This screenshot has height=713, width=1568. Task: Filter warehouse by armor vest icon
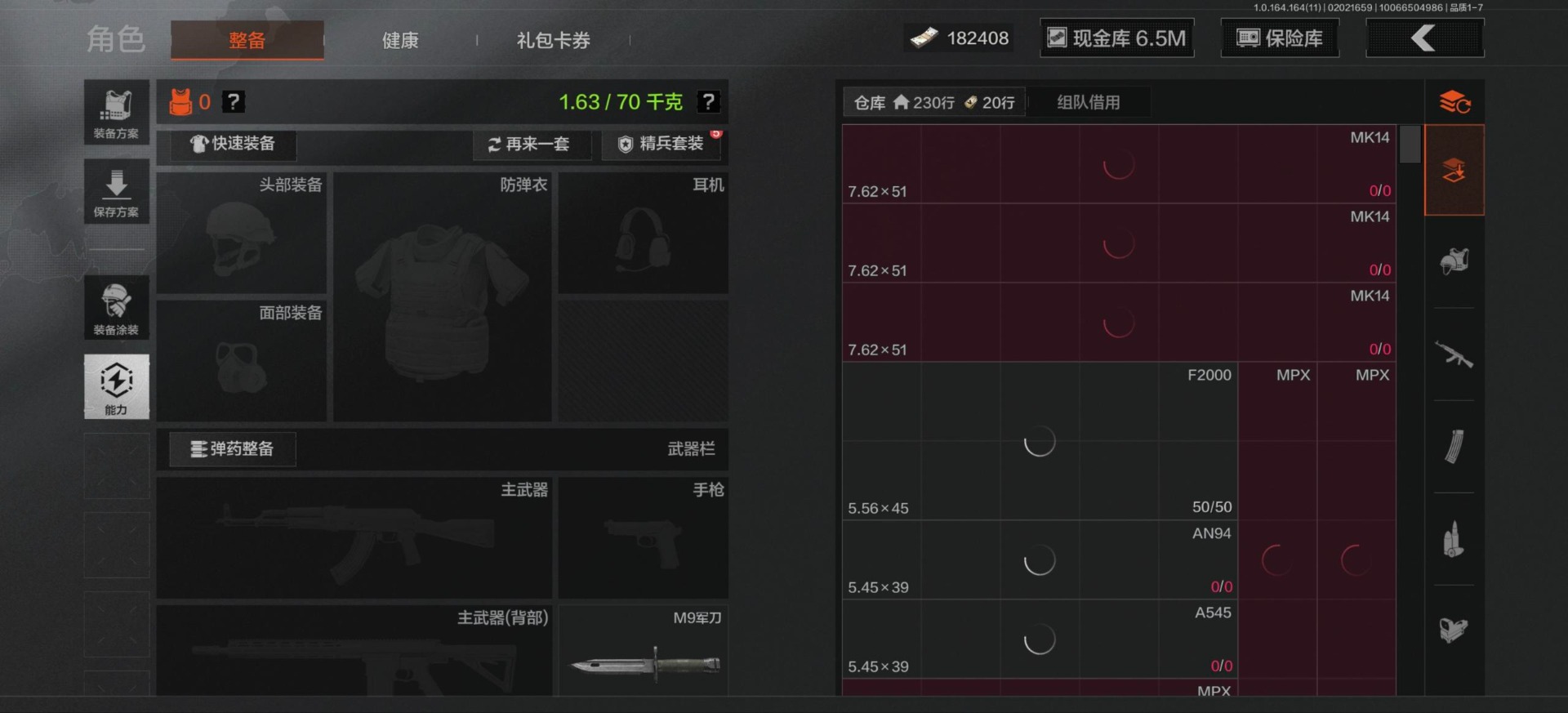[x=1454, y=262]
